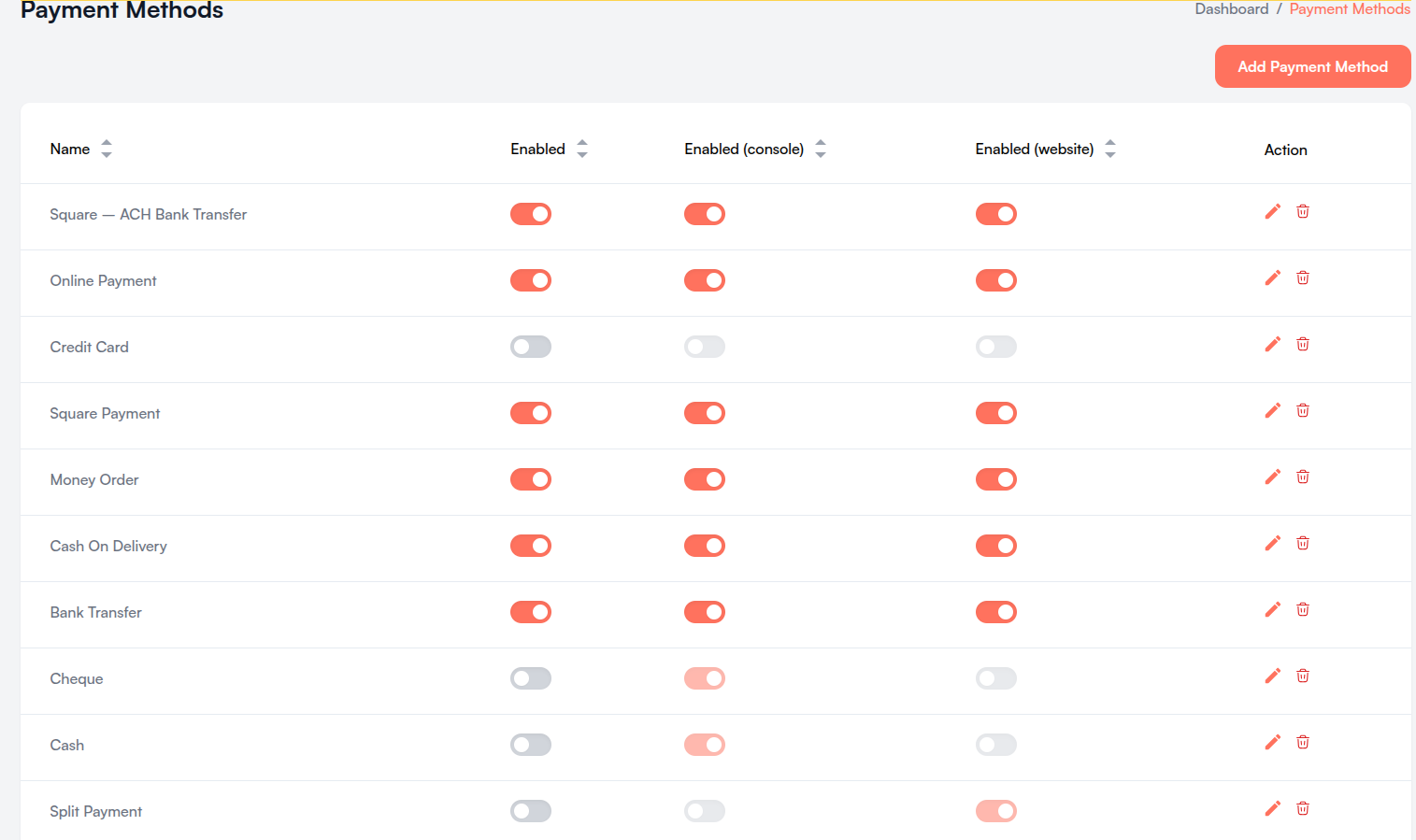This screenshot has width=1416, height=840.
Task: Edit the Square — ACH Bank Transfer method
Action: tap(1272, 212)
